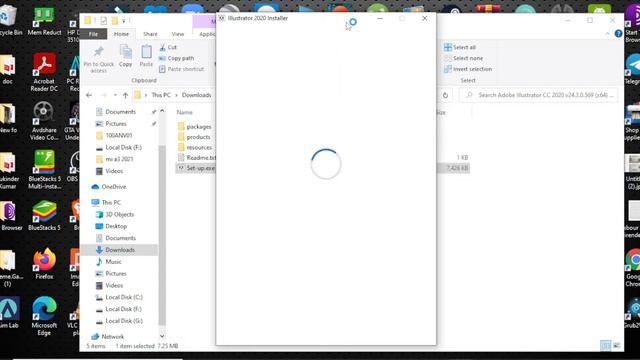This screenshot has height=360, width=640.
Task: Launch Firefox from the desktop
Action: [x=44, y=264]
